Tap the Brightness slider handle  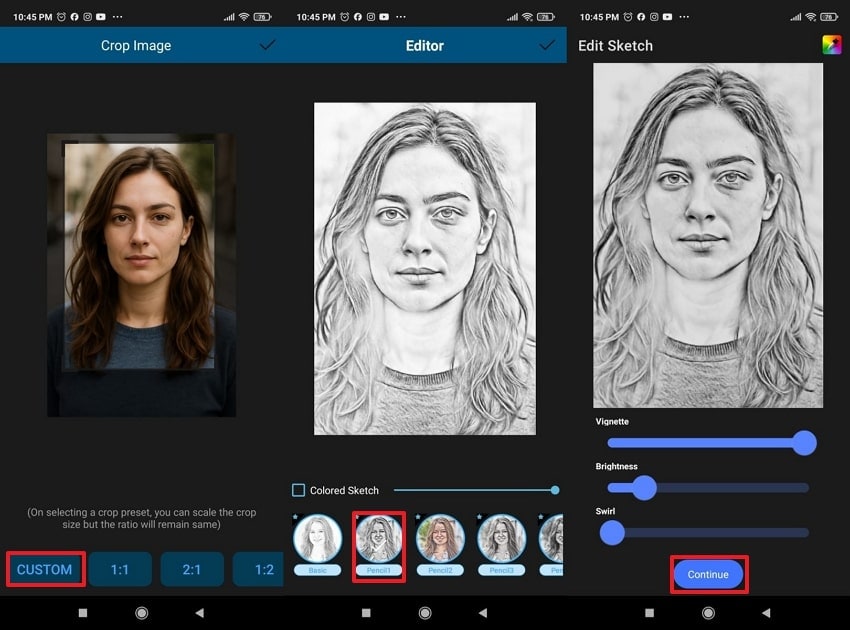[x=646, y=488]
